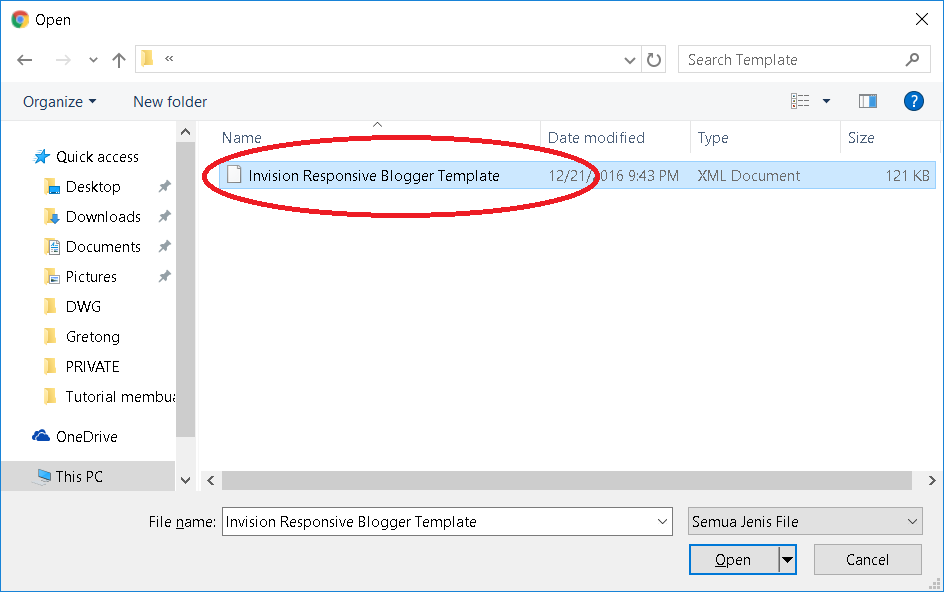Open Pictures in the sidebar
944x598 pixels.
click(x=91, y=277)
